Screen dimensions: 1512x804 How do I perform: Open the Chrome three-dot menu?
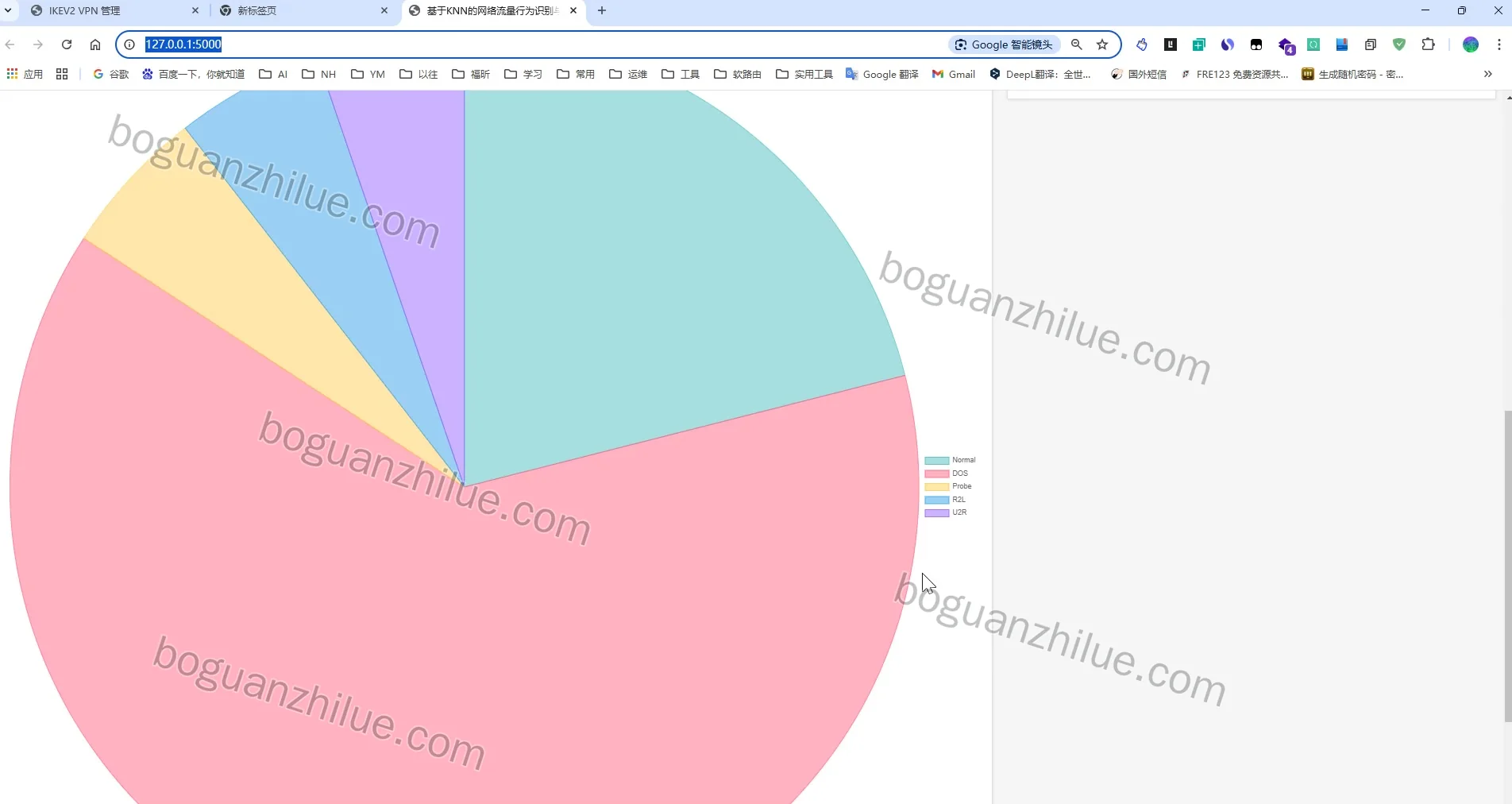point(1499,44)
